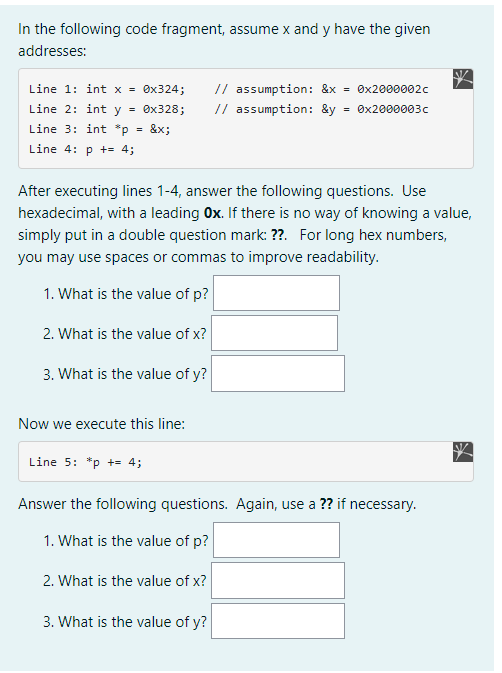502x673 pixels.
Task: Click the bold '0x' in the instructions
Action: coord(213,213)
